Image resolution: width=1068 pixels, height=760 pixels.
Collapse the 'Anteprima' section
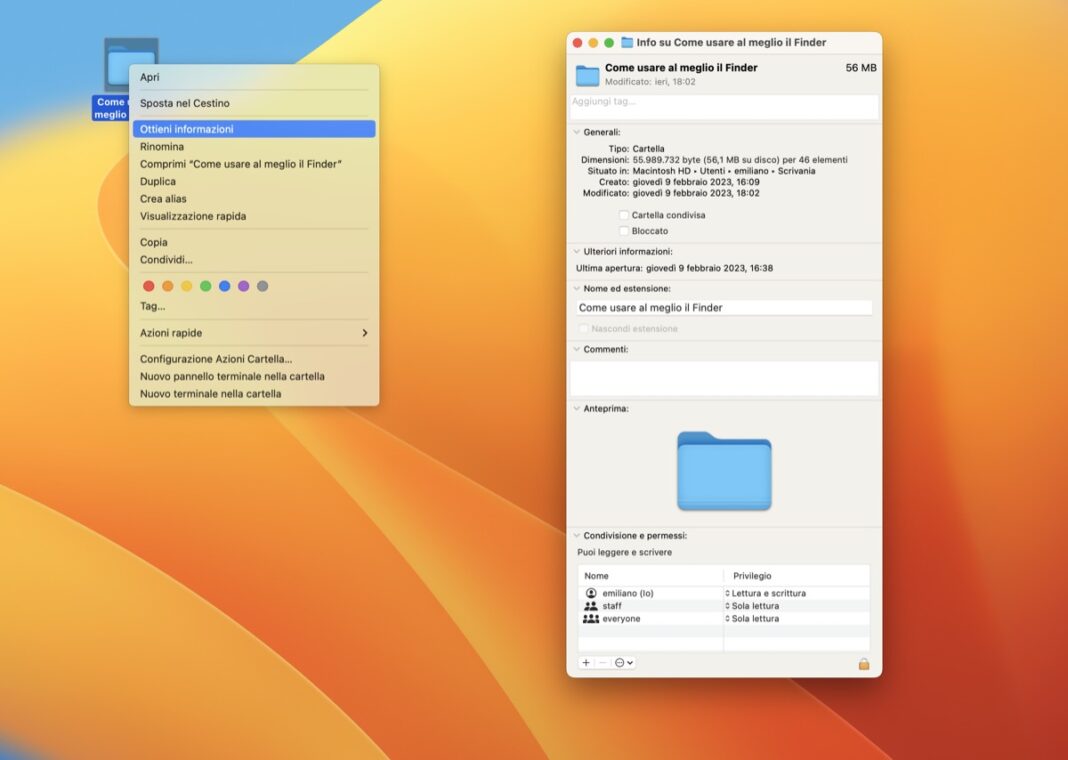(575, 408)
